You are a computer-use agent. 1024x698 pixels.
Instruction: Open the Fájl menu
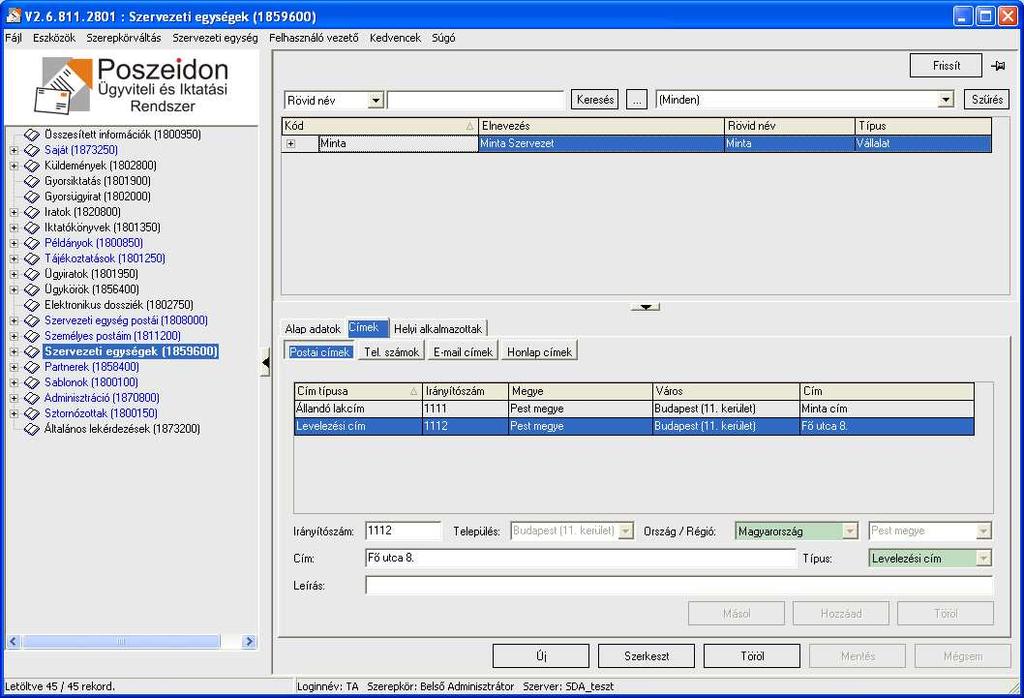pos(14,38)
